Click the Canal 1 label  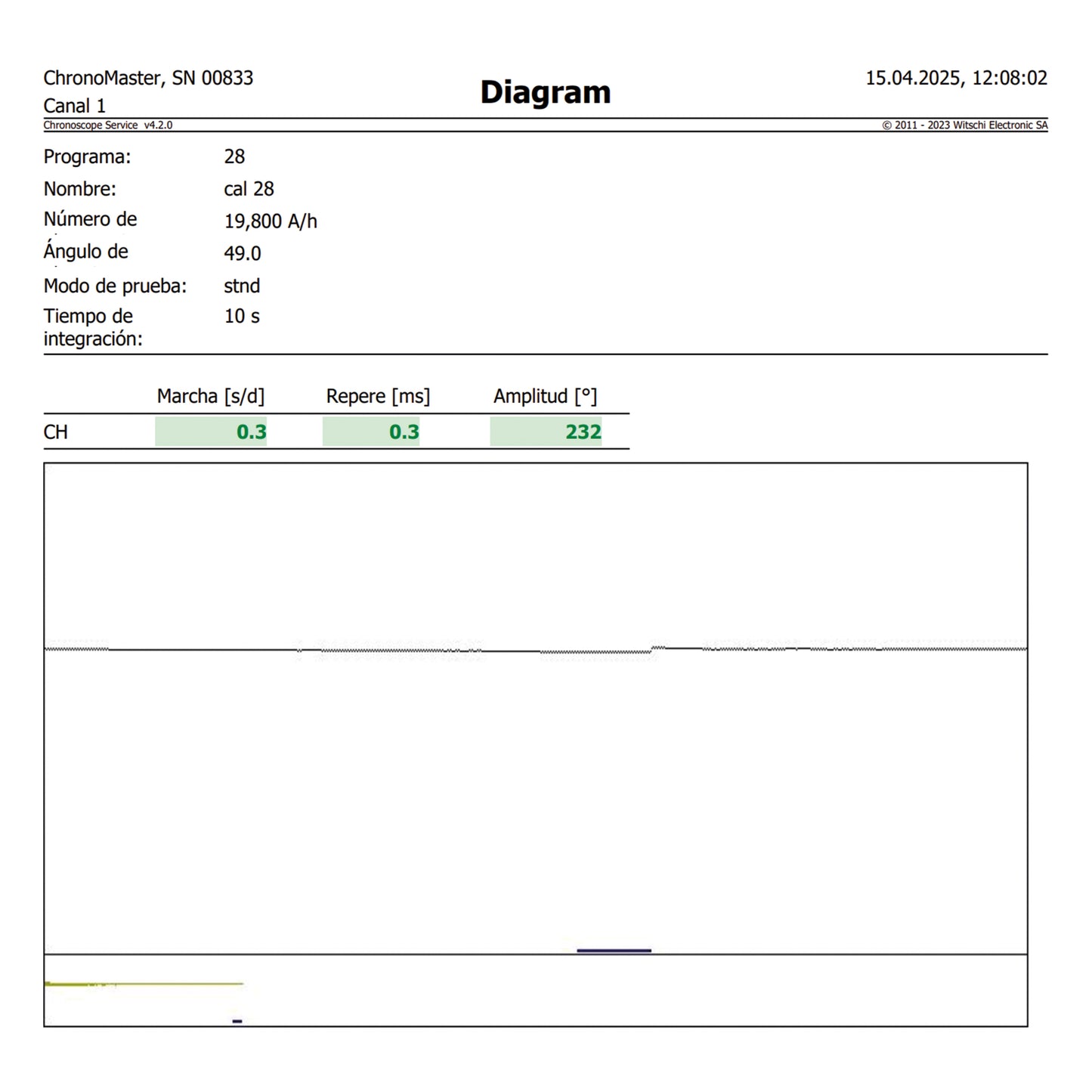click(x=74, y=106)
